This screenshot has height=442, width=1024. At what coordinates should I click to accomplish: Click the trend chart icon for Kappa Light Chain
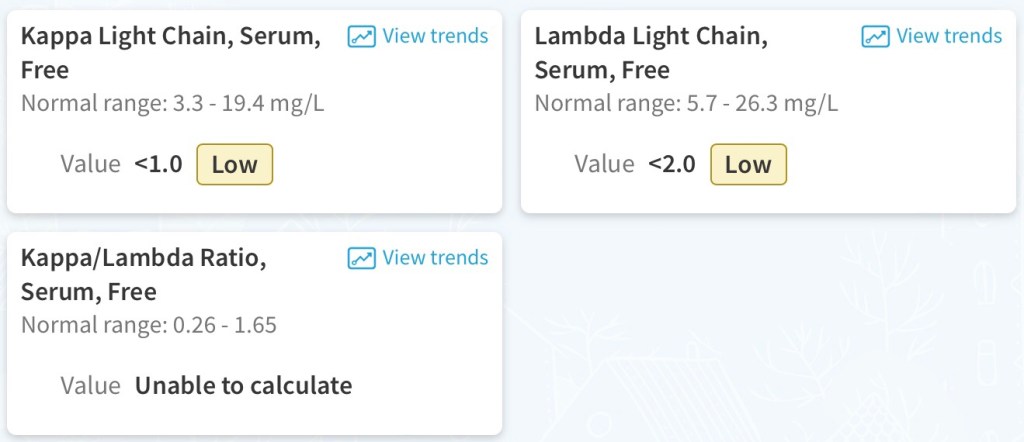coord(361,37)
